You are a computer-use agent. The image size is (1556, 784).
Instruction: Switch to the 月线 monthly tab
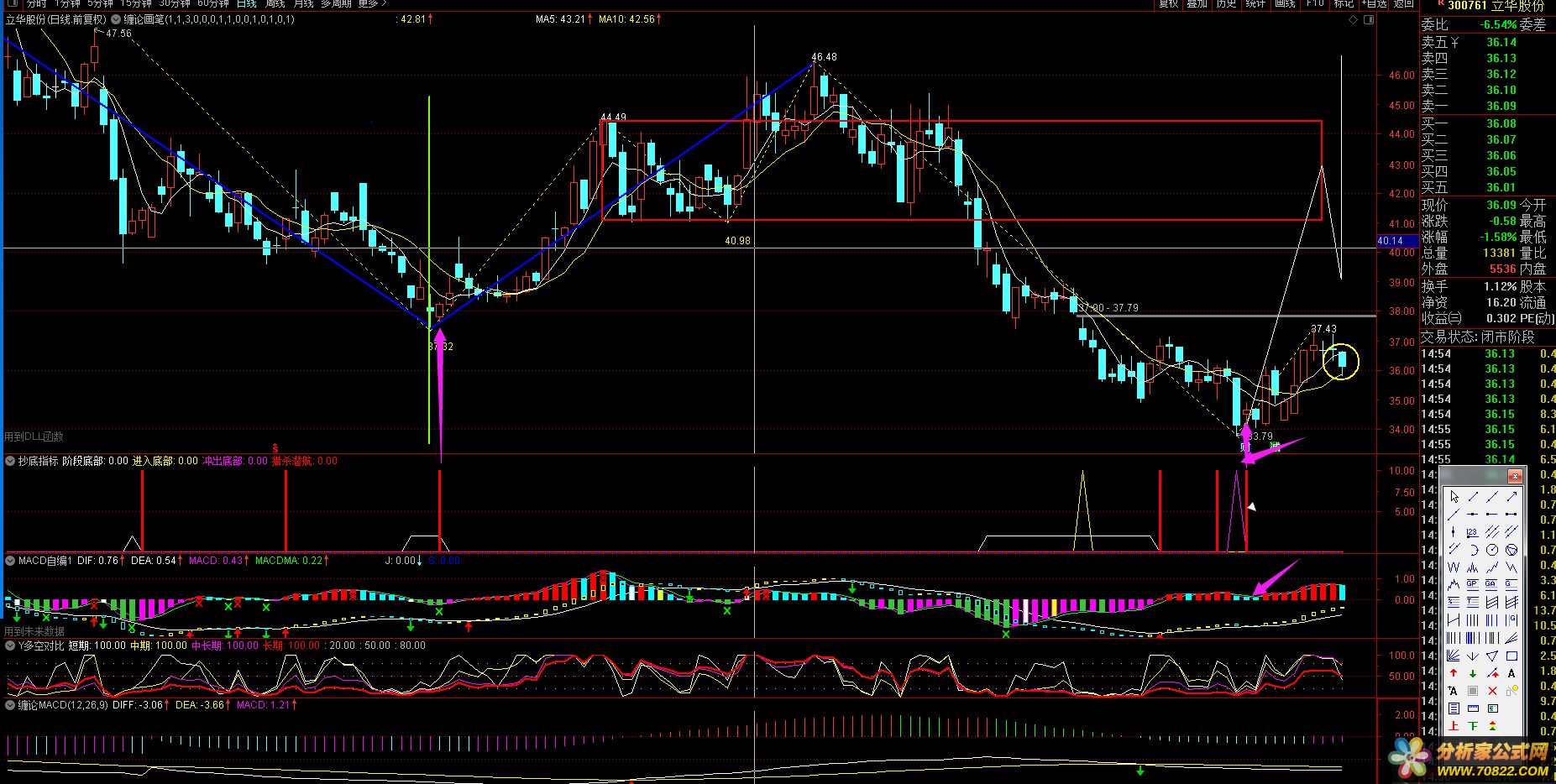(303, 3)
